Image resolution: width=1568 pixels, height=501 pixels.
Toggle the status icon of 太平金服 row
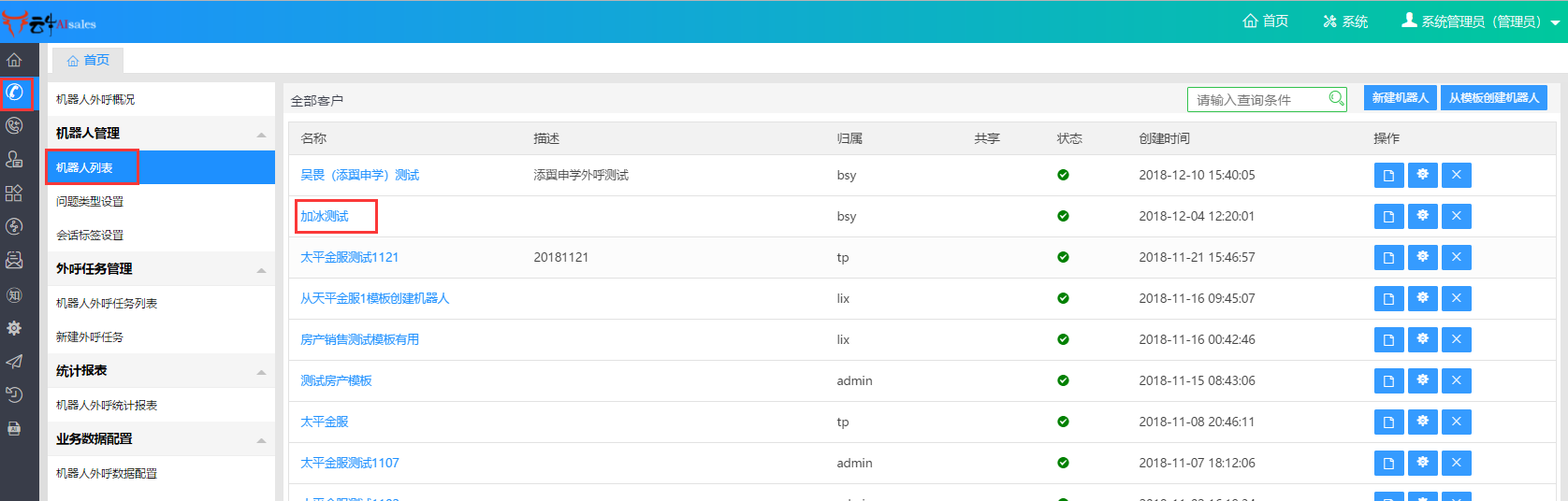(1063, 422)
